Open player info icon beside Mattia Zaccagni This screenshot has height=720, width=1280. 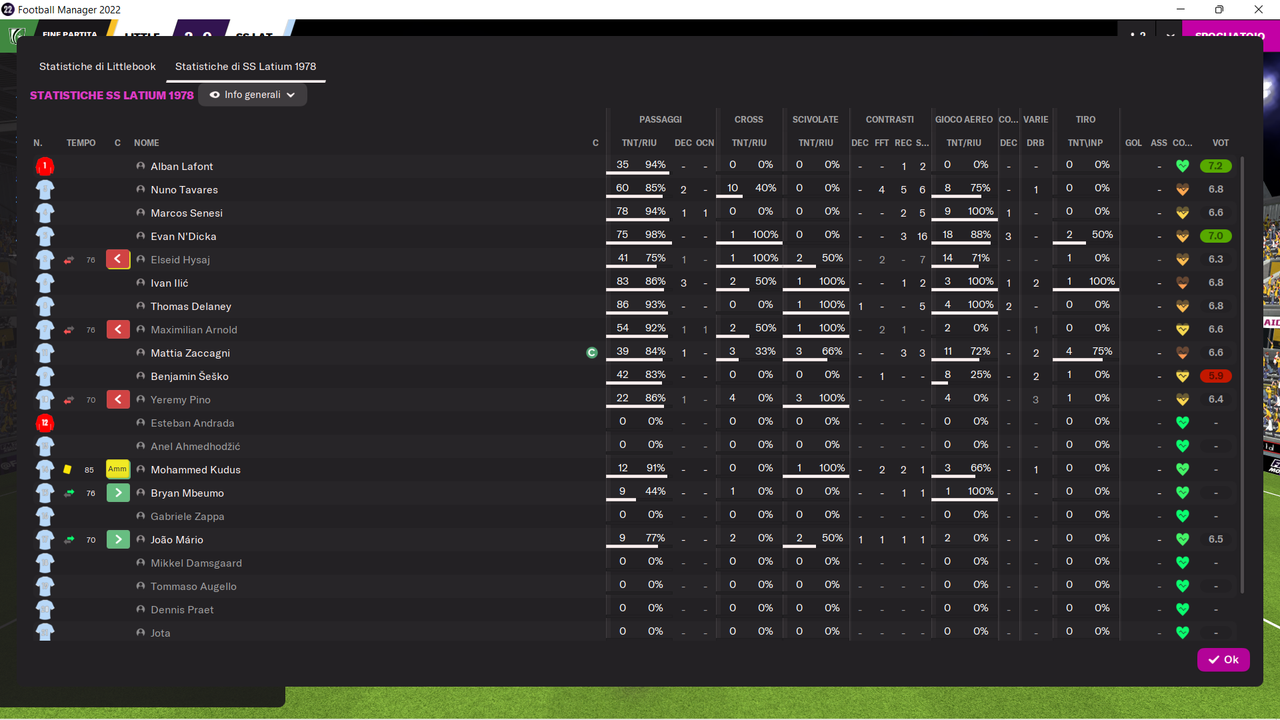point(141,353)
